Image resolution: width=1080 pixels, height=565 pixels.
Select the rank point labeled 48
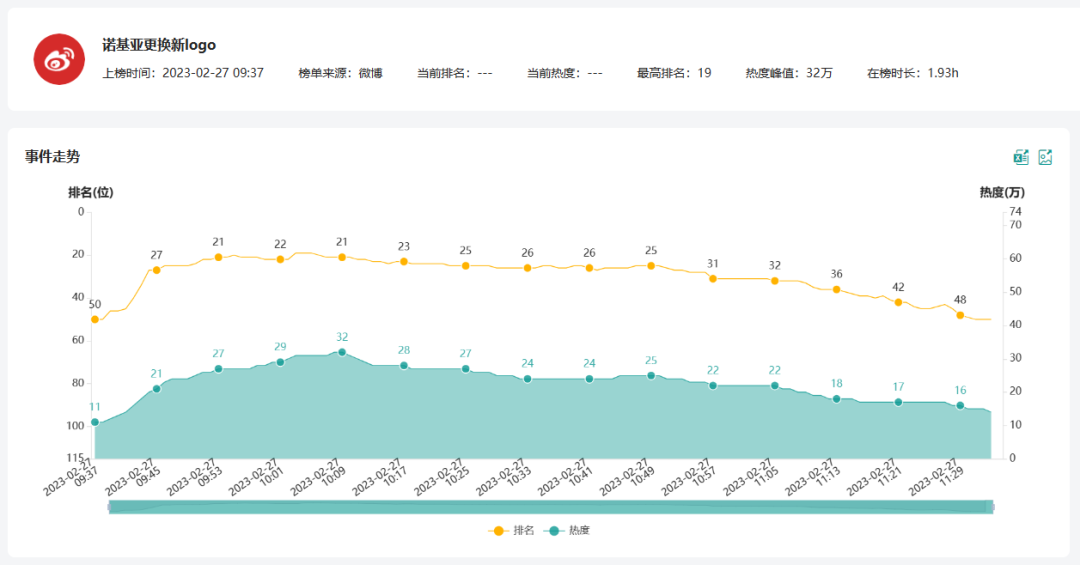click(960, 315)
